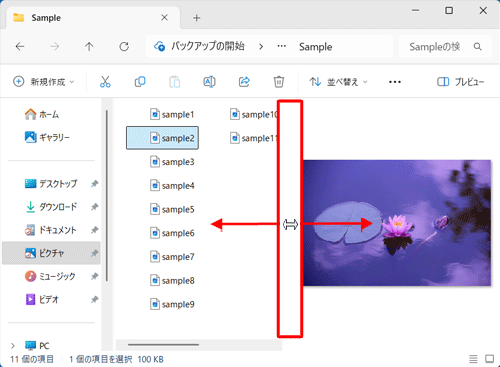Screen dimensions: 500x367
Task: Click the Copy icon in toolbar
Action: (x=140, y=82)
